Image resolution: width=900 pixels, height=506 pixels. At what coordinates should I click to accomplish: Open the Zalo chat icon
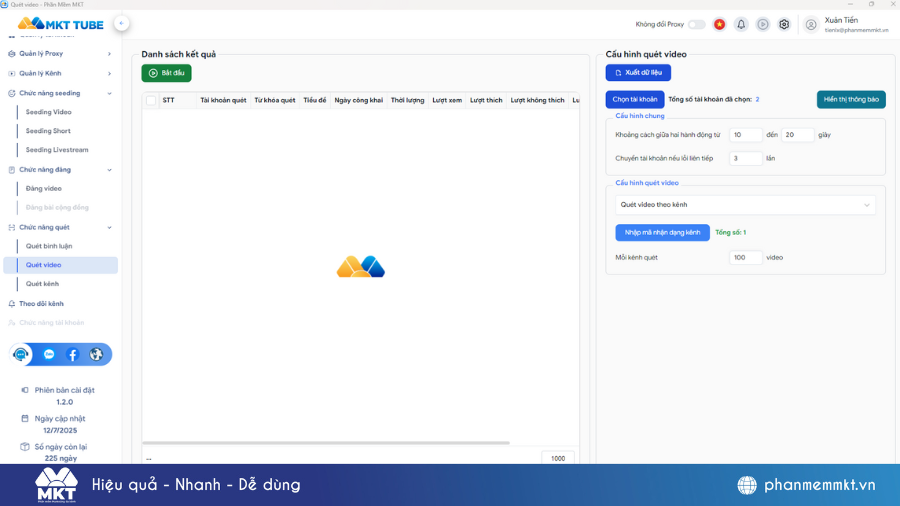tap(48, 354)
